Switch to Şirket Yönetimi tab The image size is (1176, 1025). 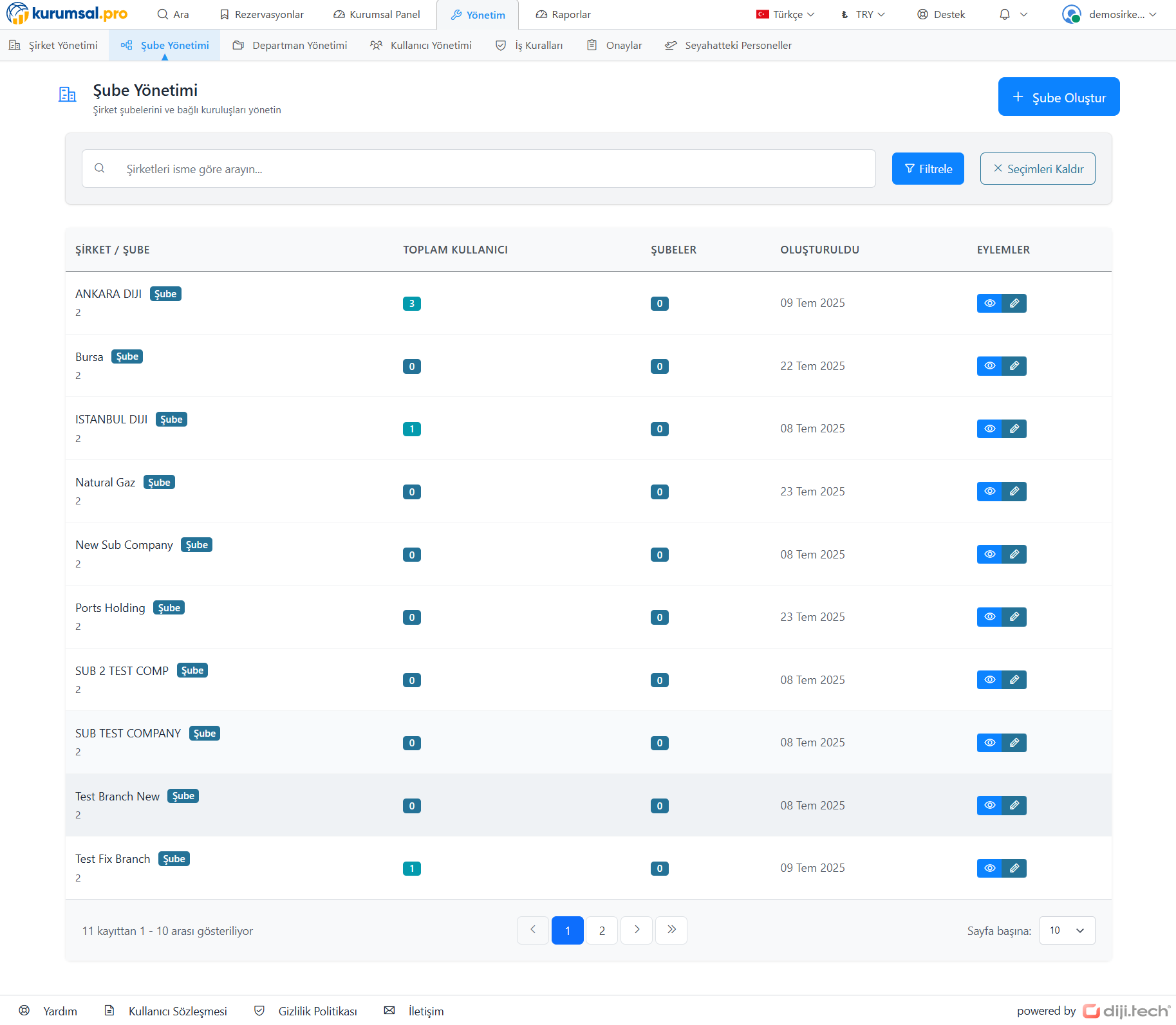click(53, 45)
